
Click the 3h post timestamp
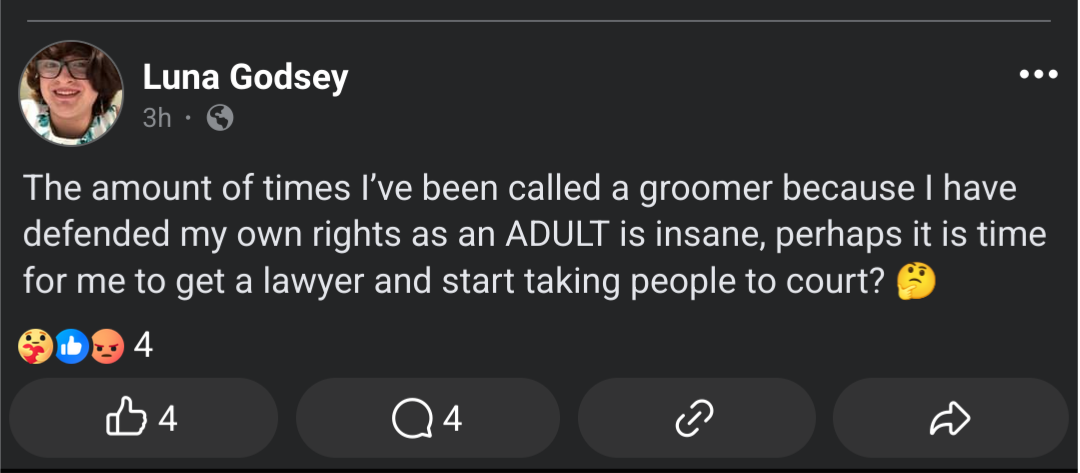point(157,118)
